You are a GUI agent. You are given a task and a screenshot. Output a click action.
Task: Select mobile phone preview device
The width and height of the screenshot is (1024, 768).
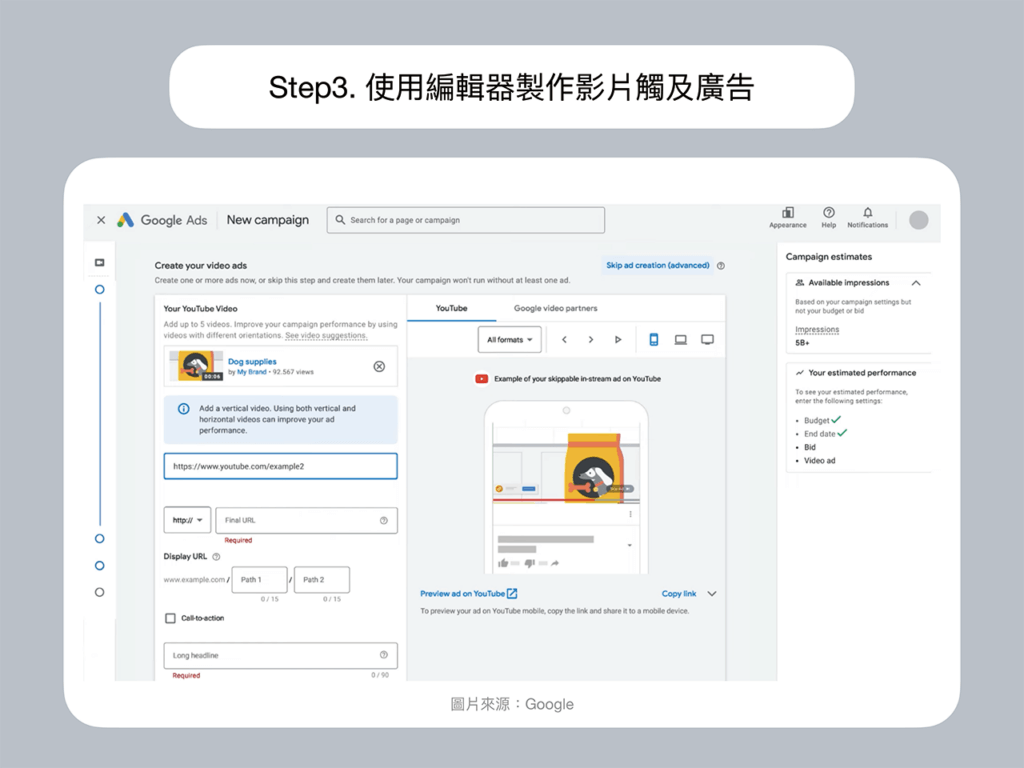tap(654, 340)
